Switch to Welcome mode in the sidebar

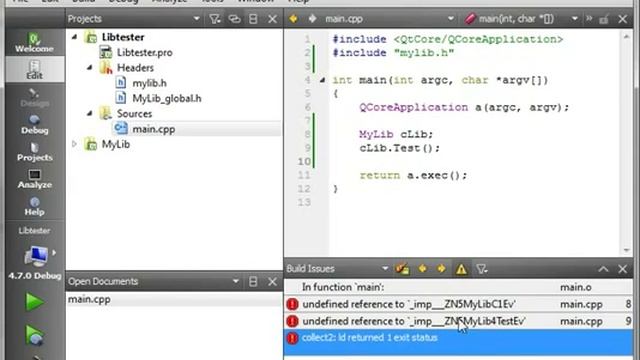pyautogui.click(x=34, y=43)
